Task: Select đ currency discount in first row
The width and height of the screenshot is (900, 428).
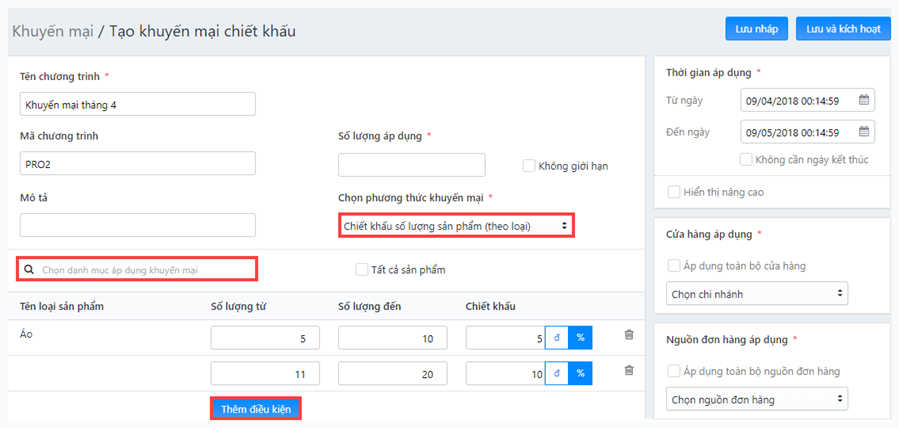Action: point(556,338)
